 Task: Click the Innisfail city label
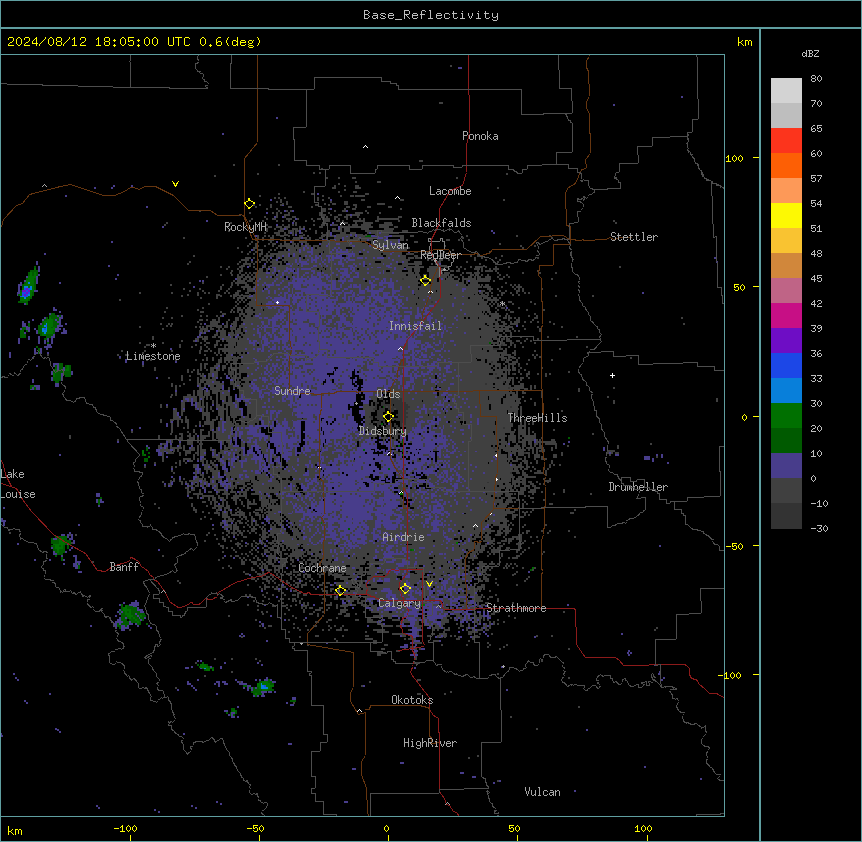click(x=415, y=326)
